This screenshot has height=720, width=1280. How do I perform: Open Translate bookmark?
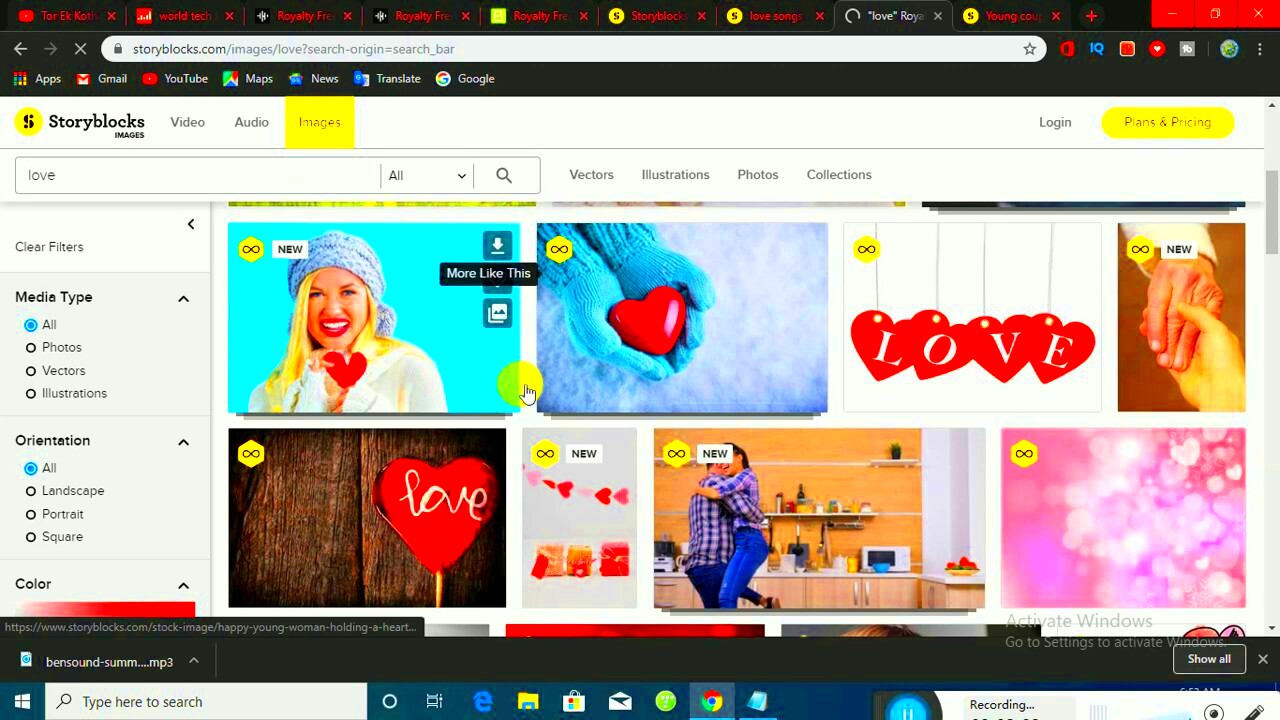pyautogui.click(x=386, y=79)
